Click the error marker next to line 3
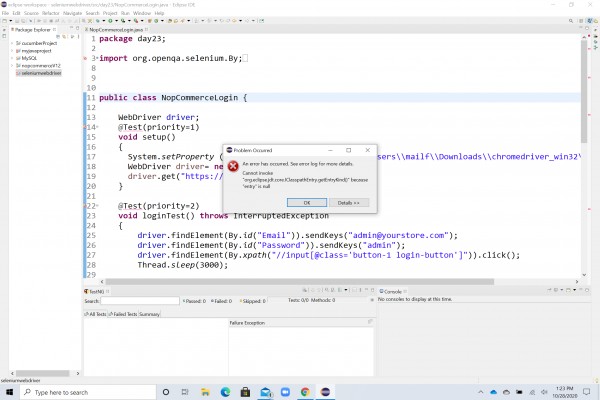The width and height of the screenshot is (600, 400). pyautogui.click(x=85, y=59)
